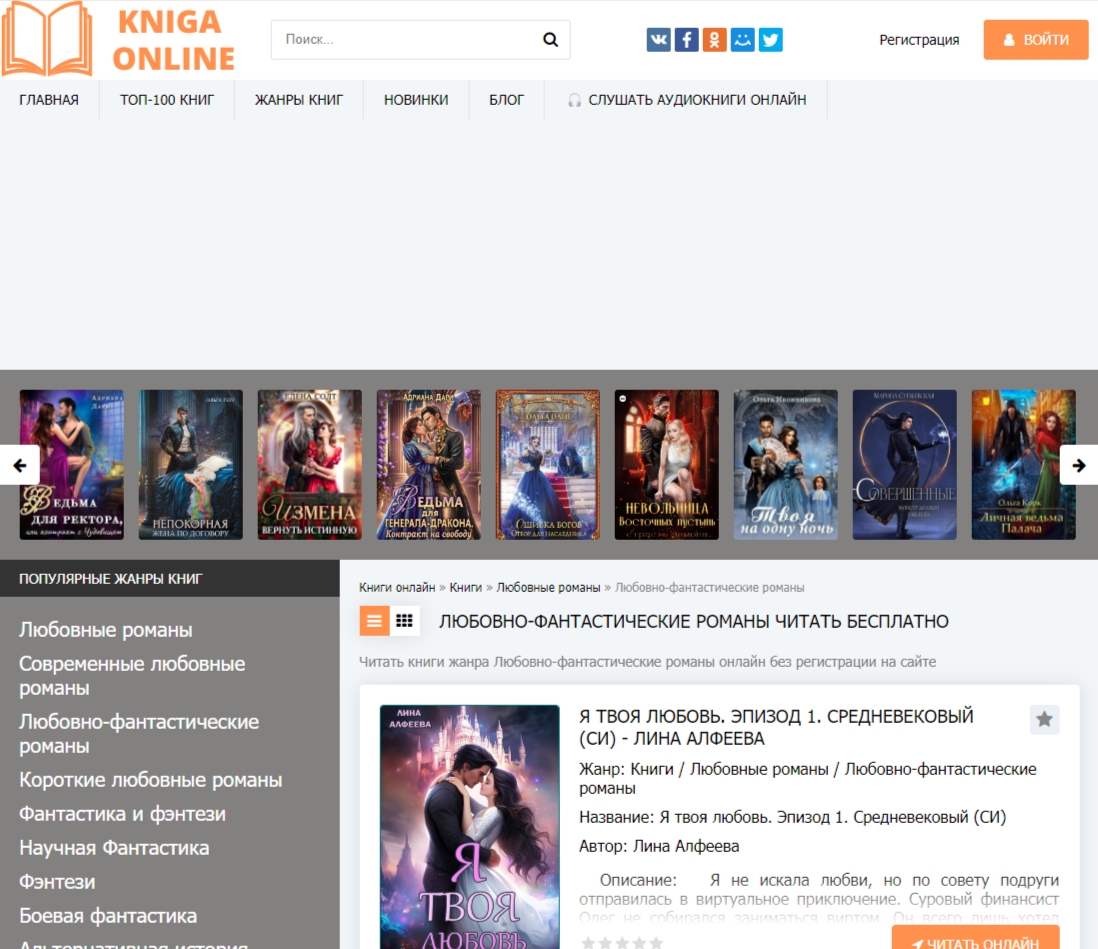This screenshot has width=1098, height=949.
Task: Open the VK social network icon
Action: (658, 40)
